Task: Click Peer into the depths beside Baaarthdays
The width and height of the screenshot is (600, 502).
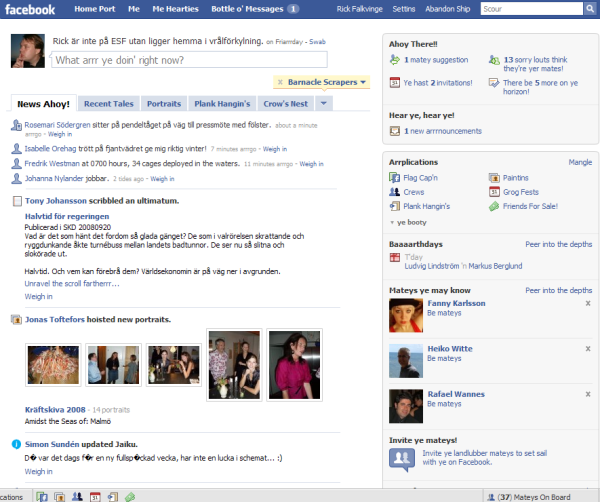Action: tap(559, 244)
